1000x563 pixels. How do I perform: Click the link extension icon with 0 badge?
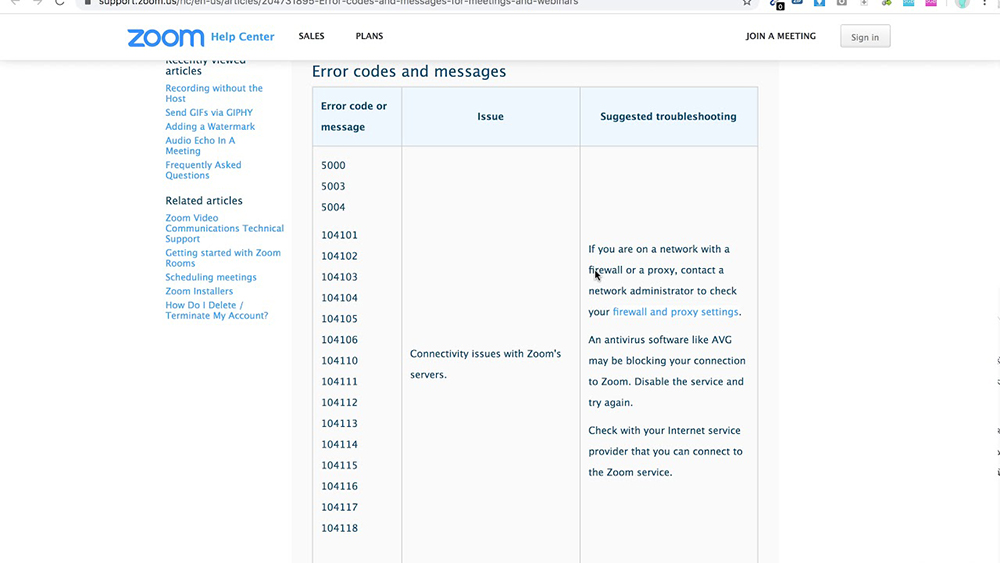pyautogui.click(x=776, y=3)
